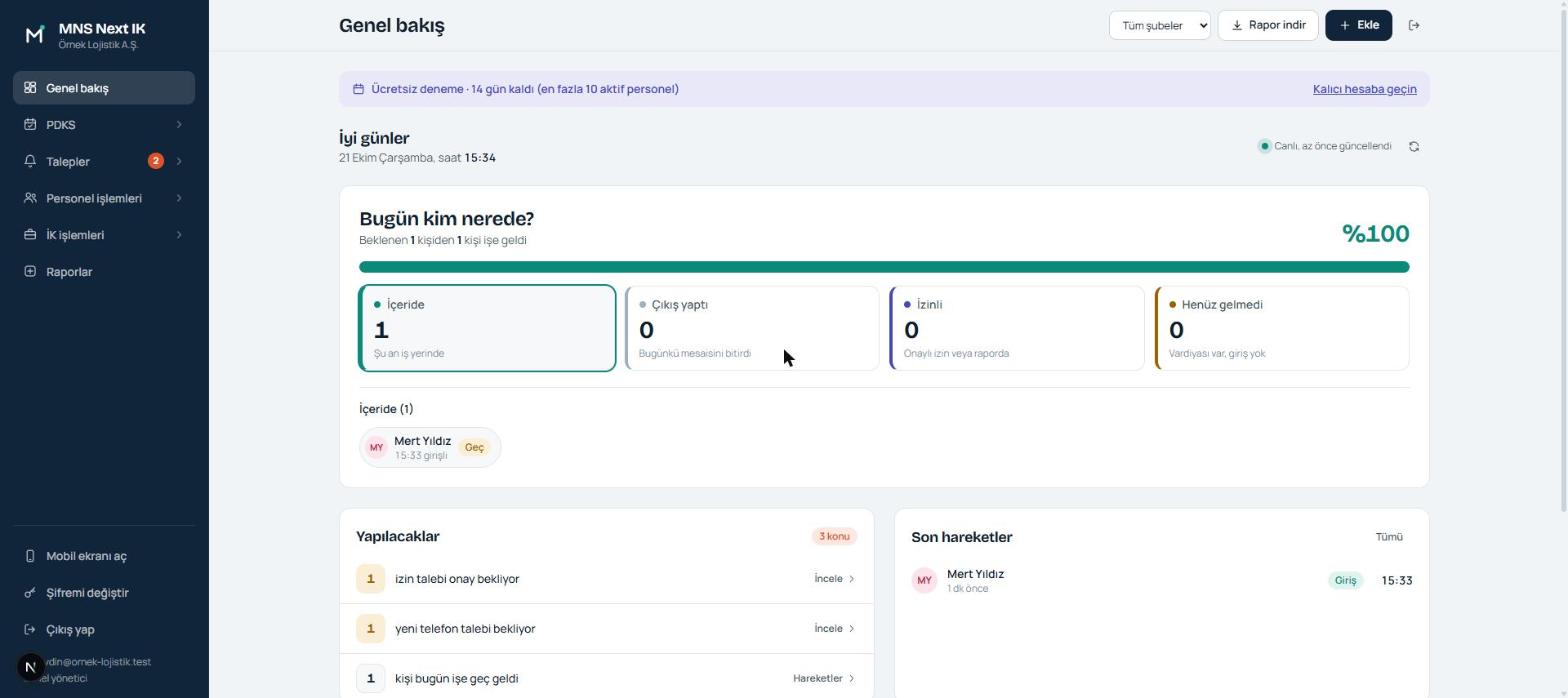The width and height of the screenshot is (1568, 698).
Task: Expand the PDKS submenu chevron
Action: click(x=179, y=125)
